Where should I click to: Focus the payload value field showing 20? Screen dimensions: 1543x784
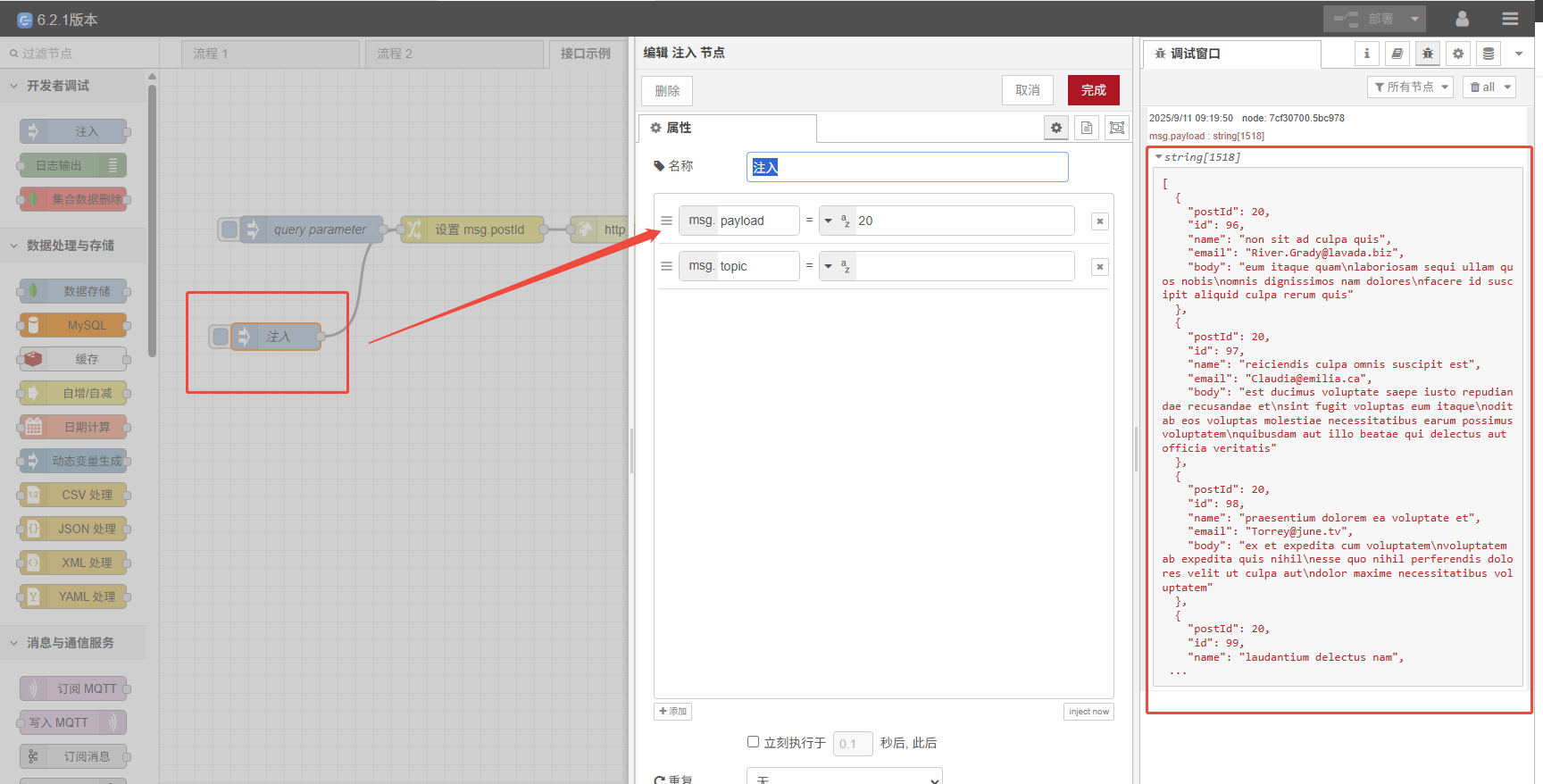[964, 221]
